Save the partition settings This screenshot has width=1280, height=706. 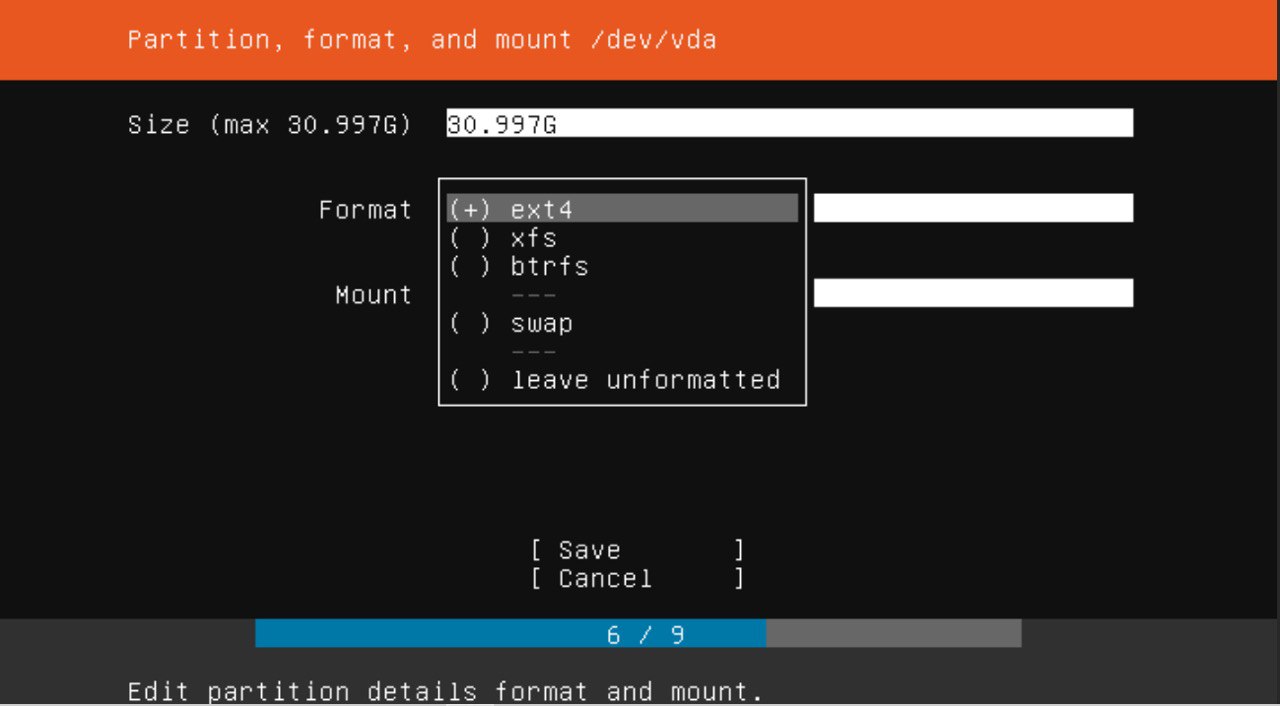(x=638, y=550)
